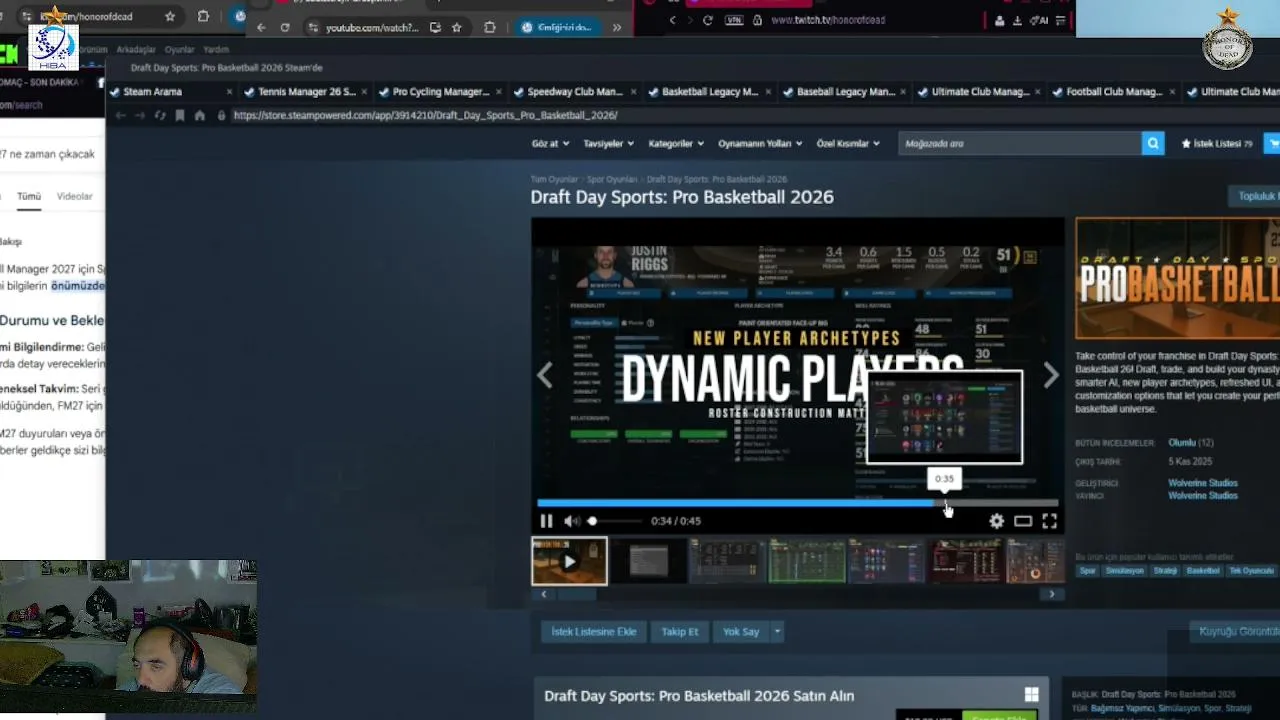The width and height of the screenshot is (1280, 720).
Task: Open Oyunlar menu in Steam
Action: pyautogui.click(x=180, y=49)
